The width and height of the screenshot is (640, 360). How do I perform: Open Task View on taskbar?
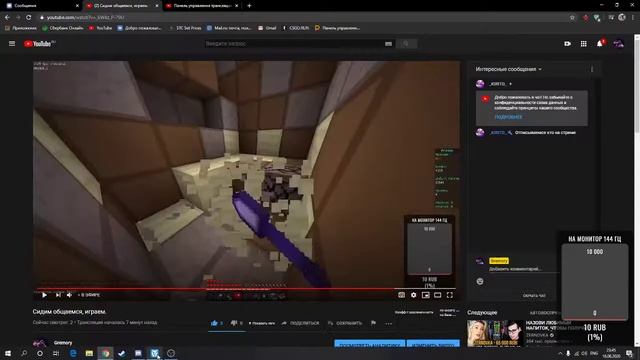[x=56, y=353]
